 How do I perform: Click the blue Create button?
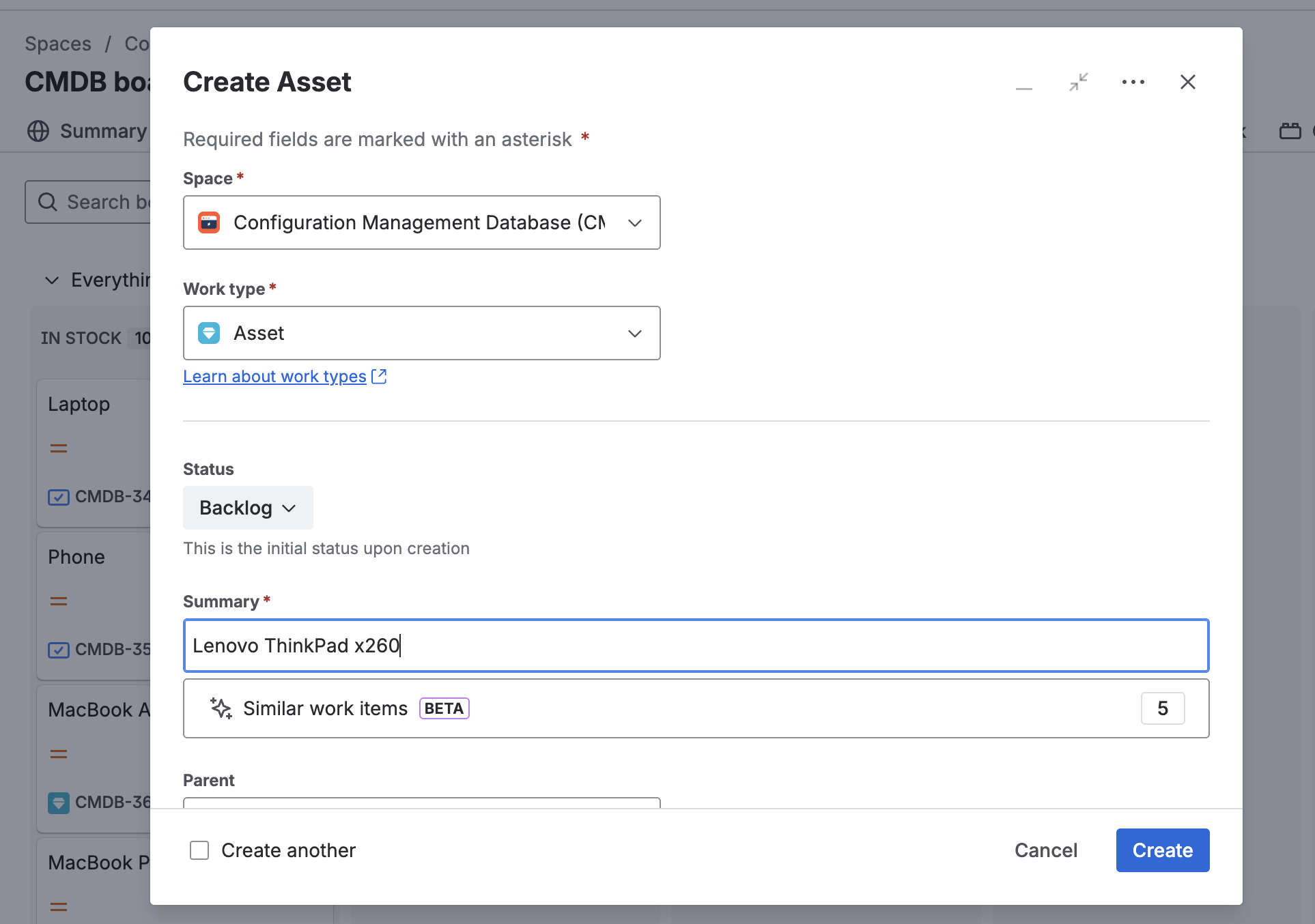pyautogui.click(x=1163, y=850)
